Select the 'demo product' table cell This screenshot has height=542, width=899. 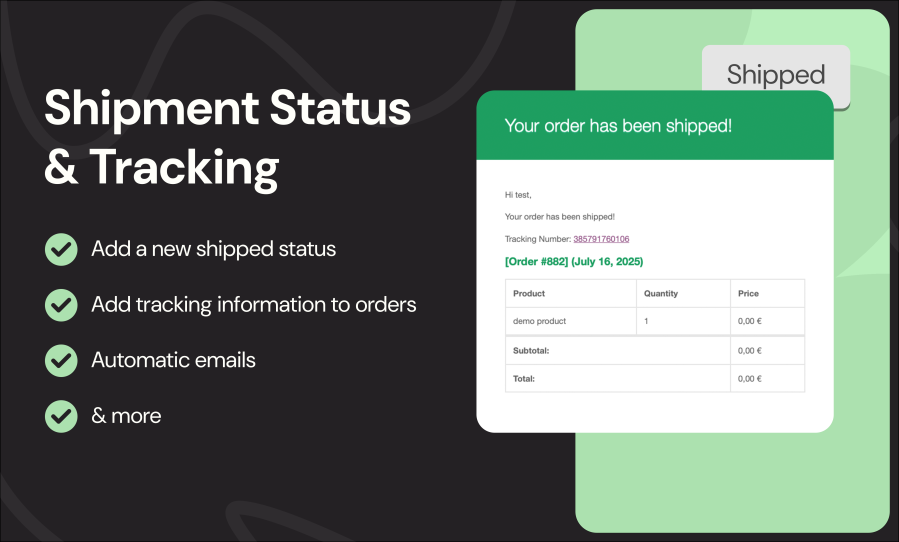[570, 321]
